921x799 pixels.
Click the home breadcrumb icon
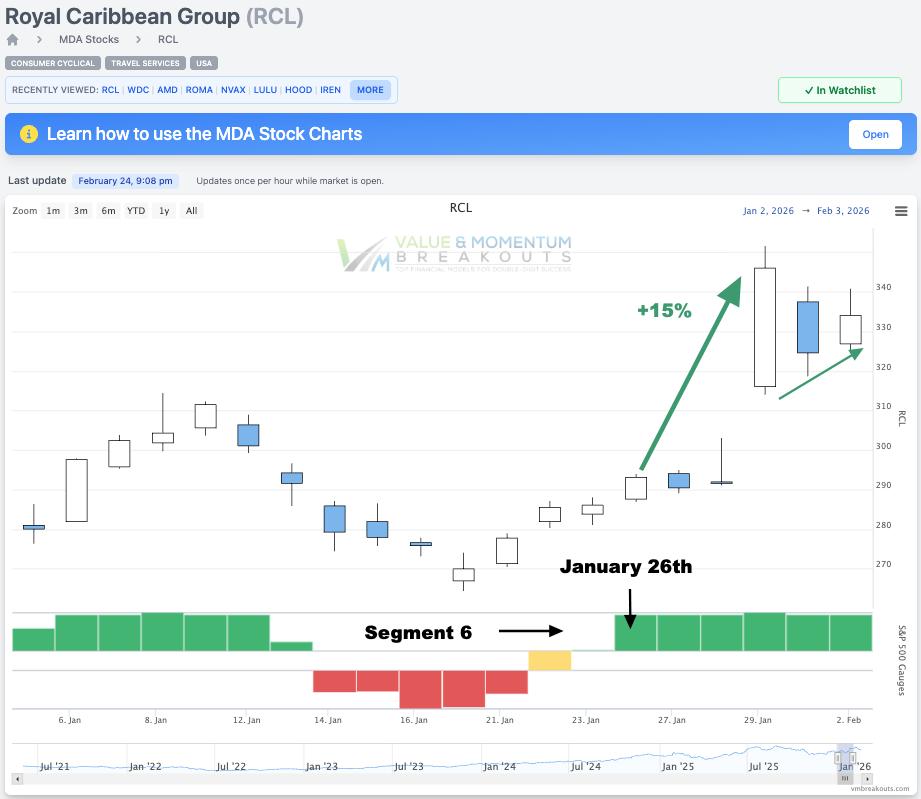point(12,40)
